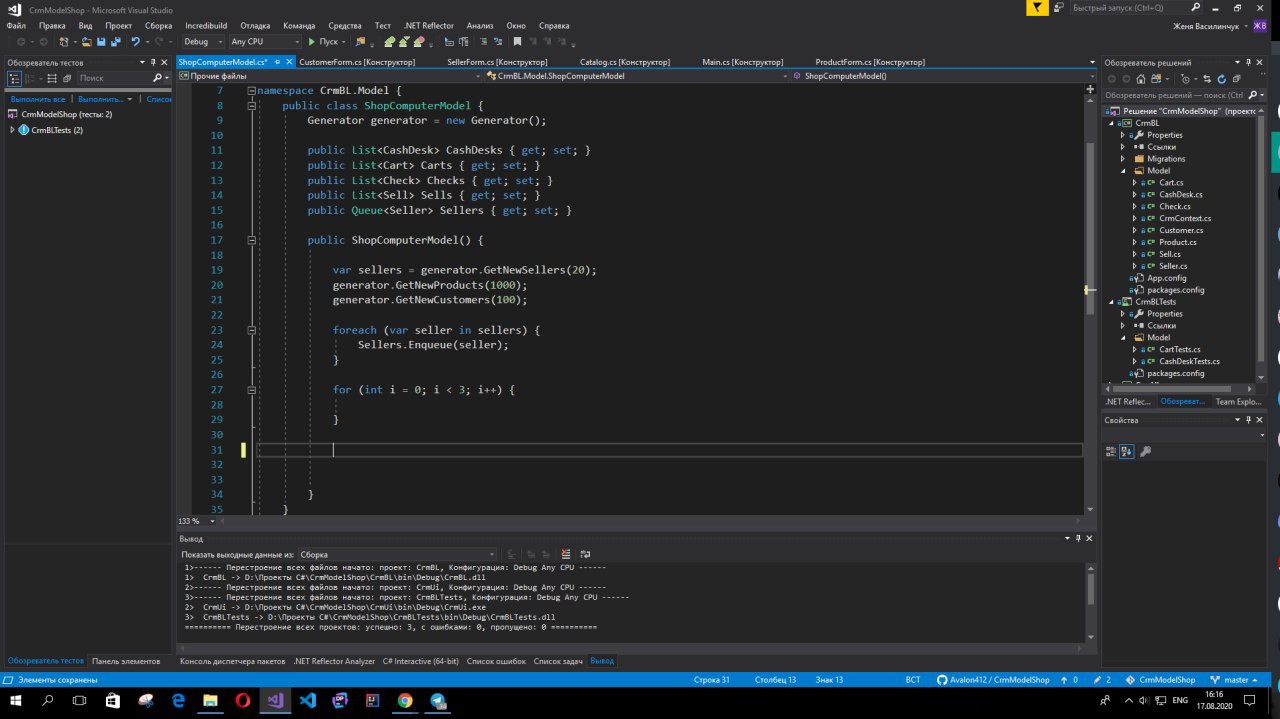The width and height of the screenshot is (1280, 719).
Task: Clear all output with the red-X icon
Action: coord(566,554)
